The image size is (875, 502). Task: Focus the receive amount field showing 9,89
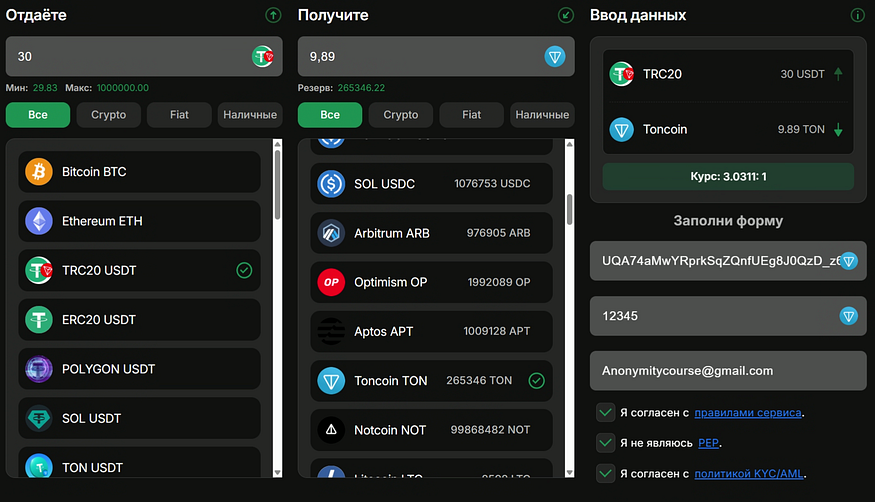[436, 56]
